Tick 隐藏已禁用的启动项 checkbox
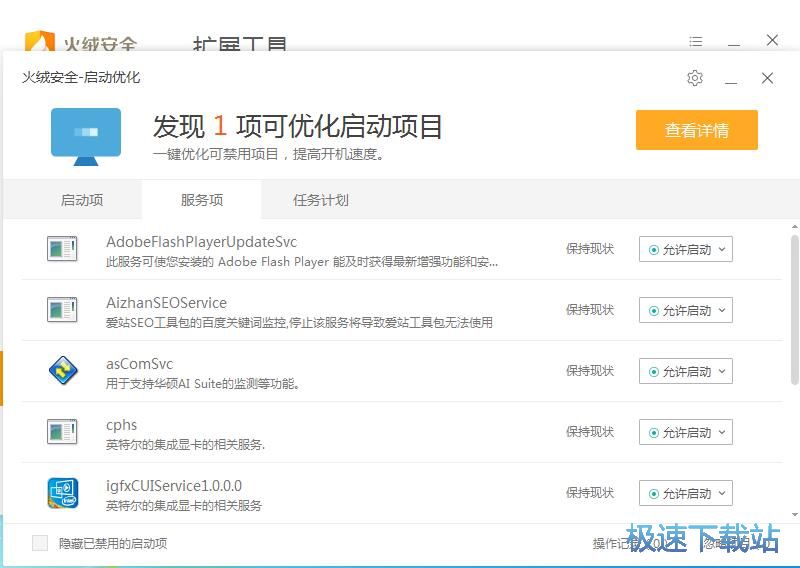The image size is (800, 568). (40, 543)
